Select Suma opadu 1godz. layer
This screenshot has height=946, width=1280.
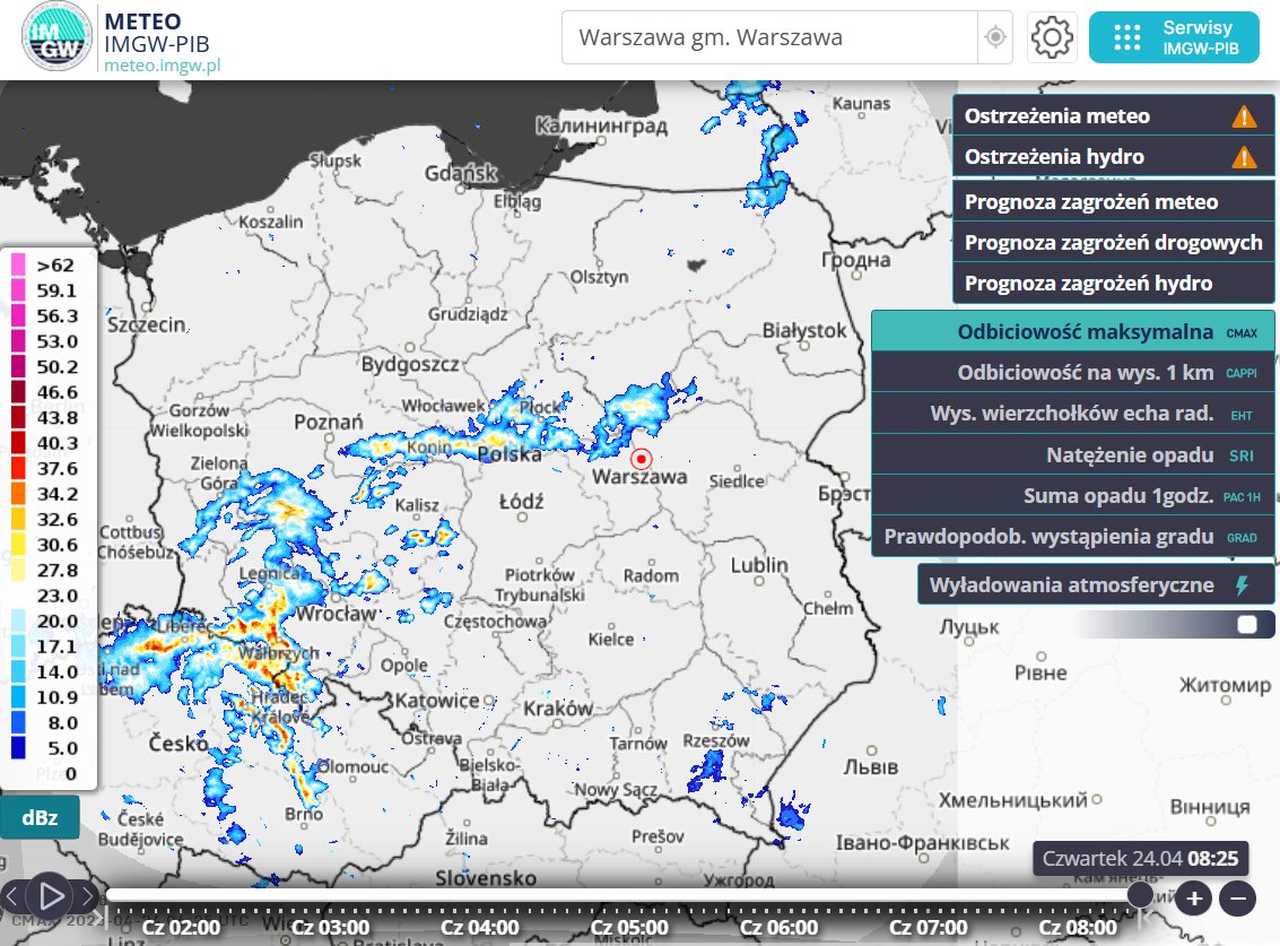click(1074, 495)
